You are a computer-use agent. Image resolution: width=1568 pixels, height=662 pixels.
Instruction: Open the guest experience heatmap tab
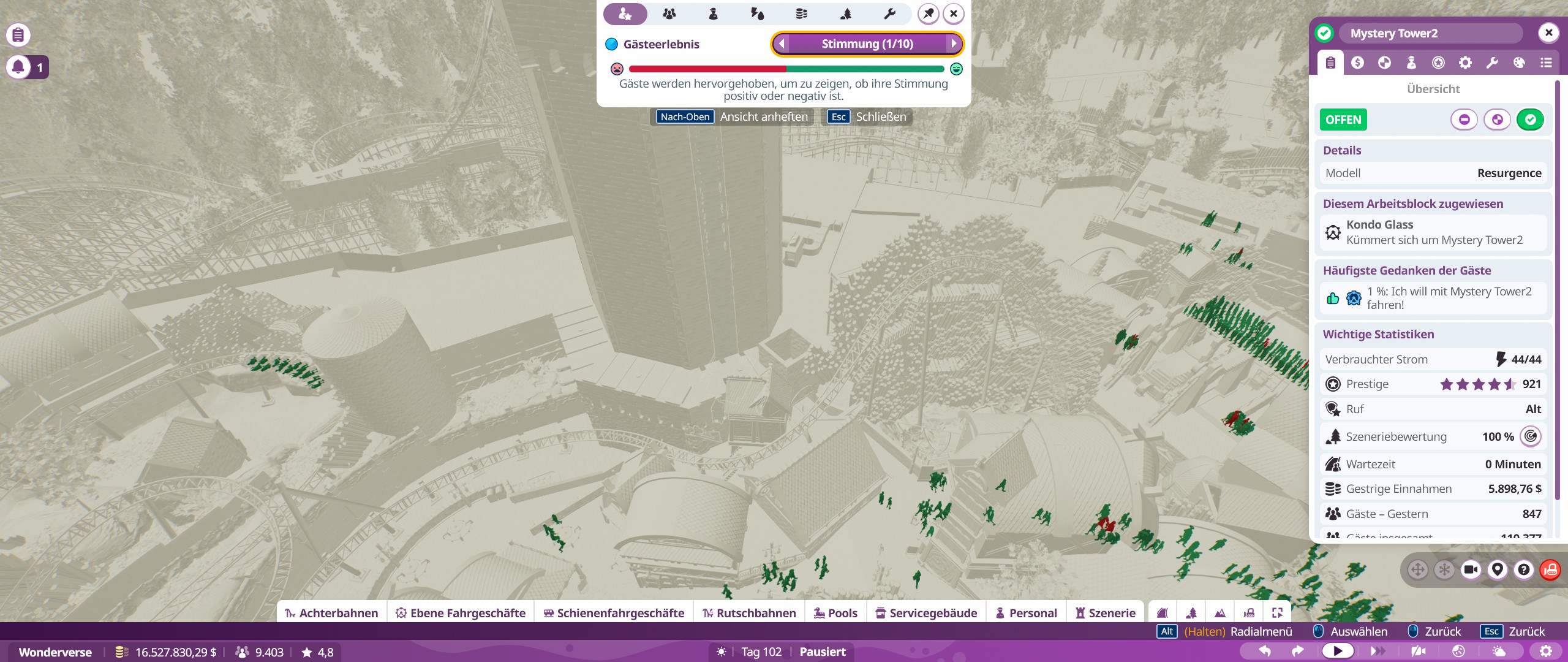click(625, 13)
